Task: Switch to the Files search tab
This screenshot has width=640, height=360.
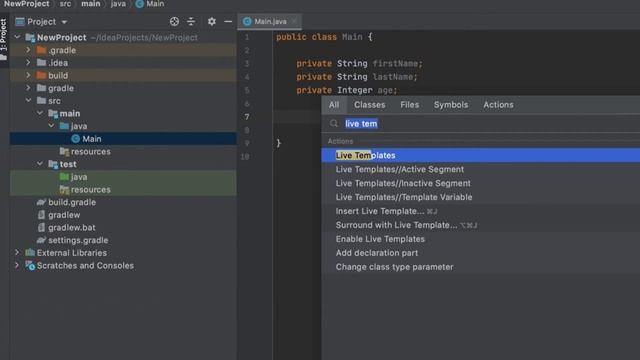Action: click(410, 105)
